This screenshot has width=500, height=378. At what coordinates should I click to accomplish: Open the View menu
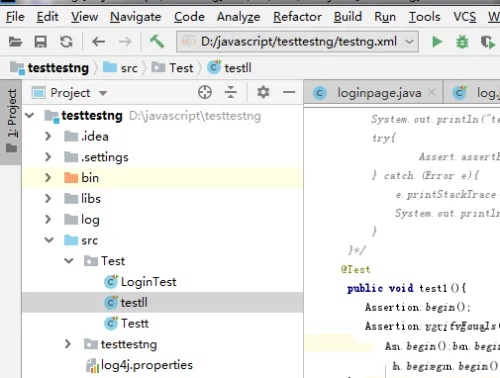coord(84,17)
